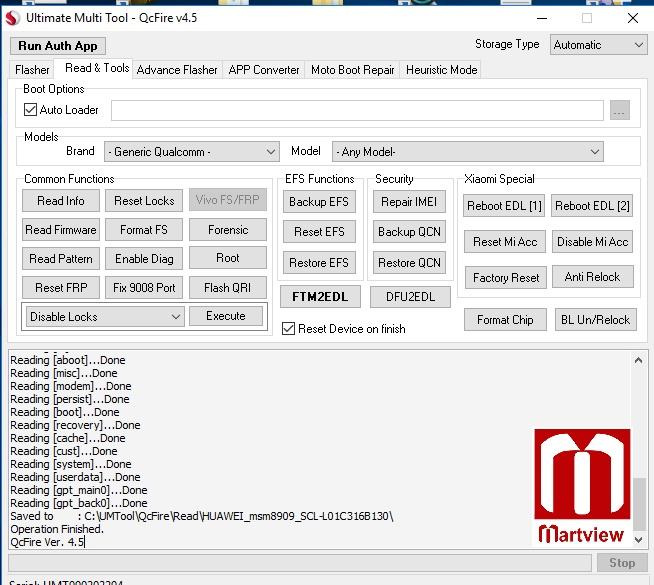Expand the Brand combo box
The height and width of the screenshot is (585, 654).
192,152
